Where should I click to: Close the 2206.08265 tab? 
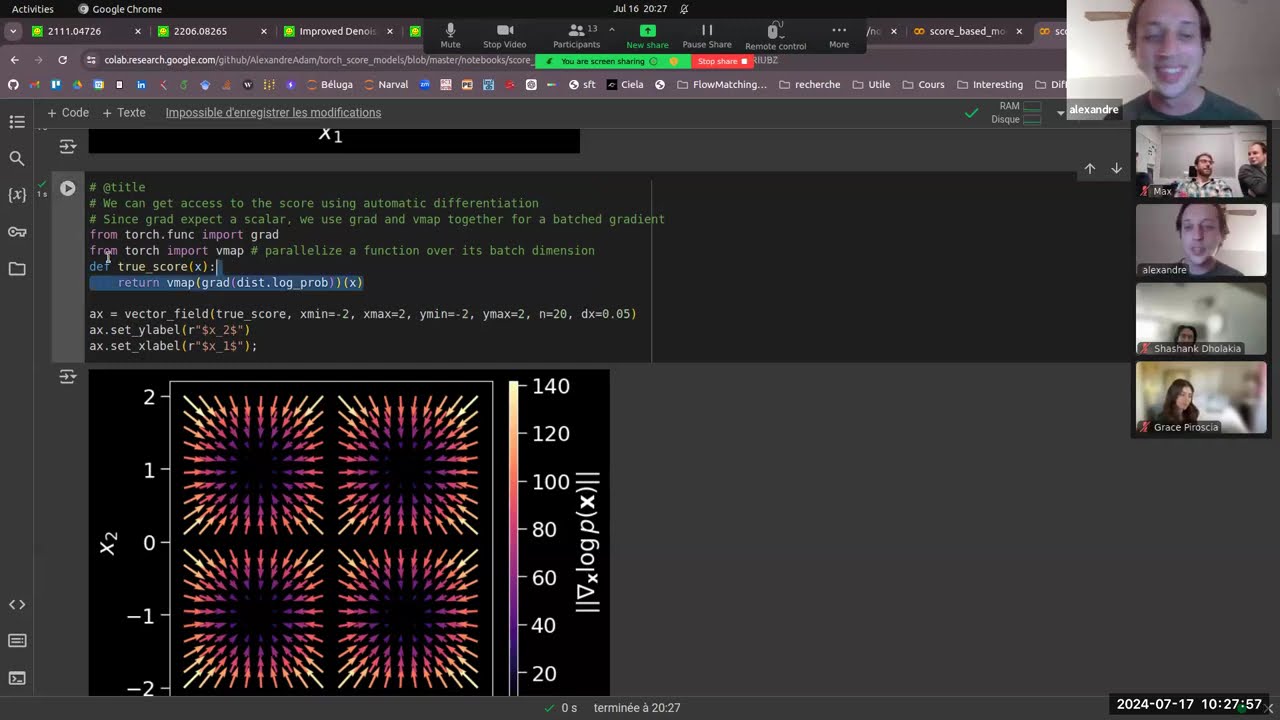[264, 31]
